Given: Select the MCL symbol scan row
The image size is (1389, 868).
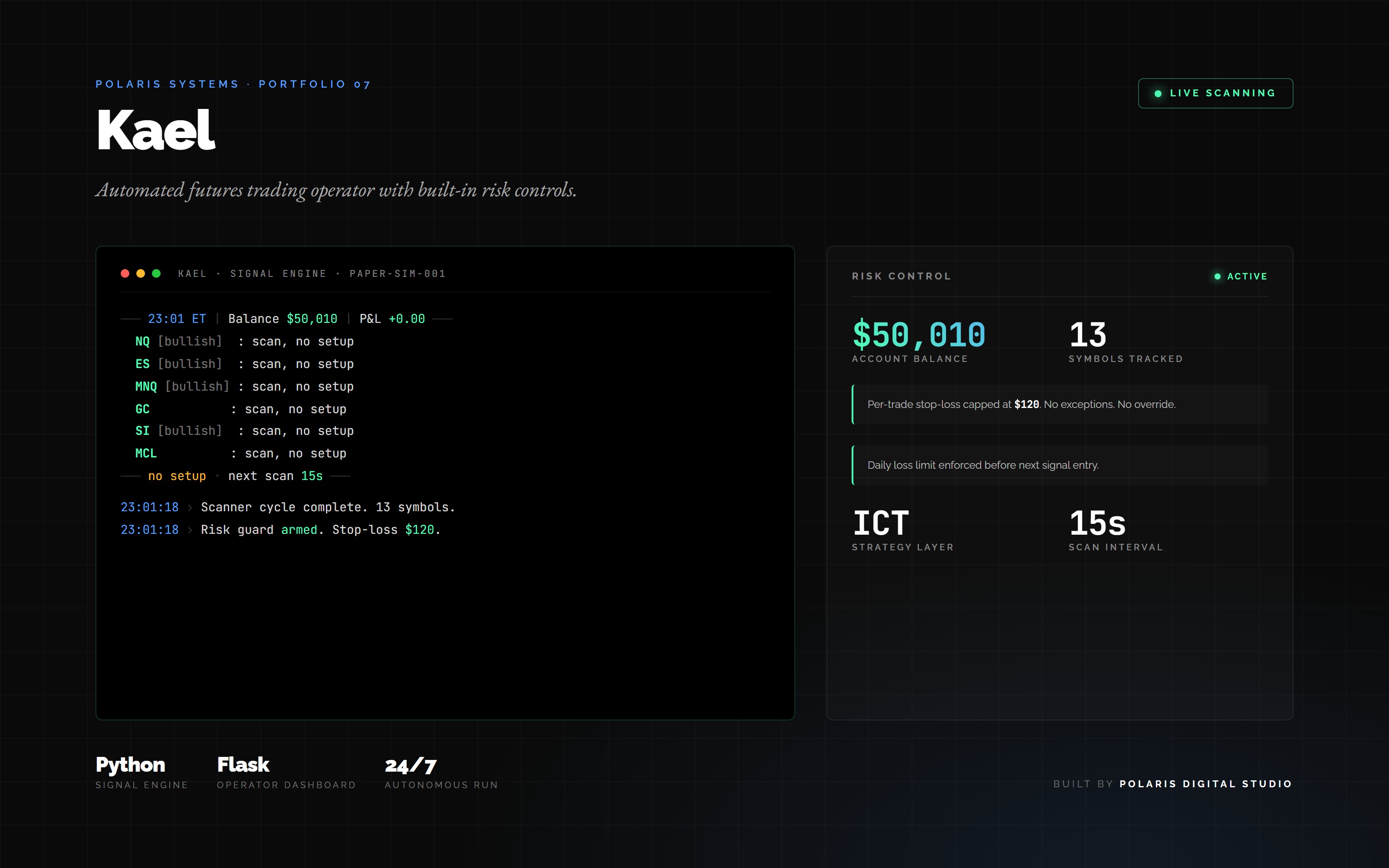Looking at the screenshot, I should click(x=241, y=454).
